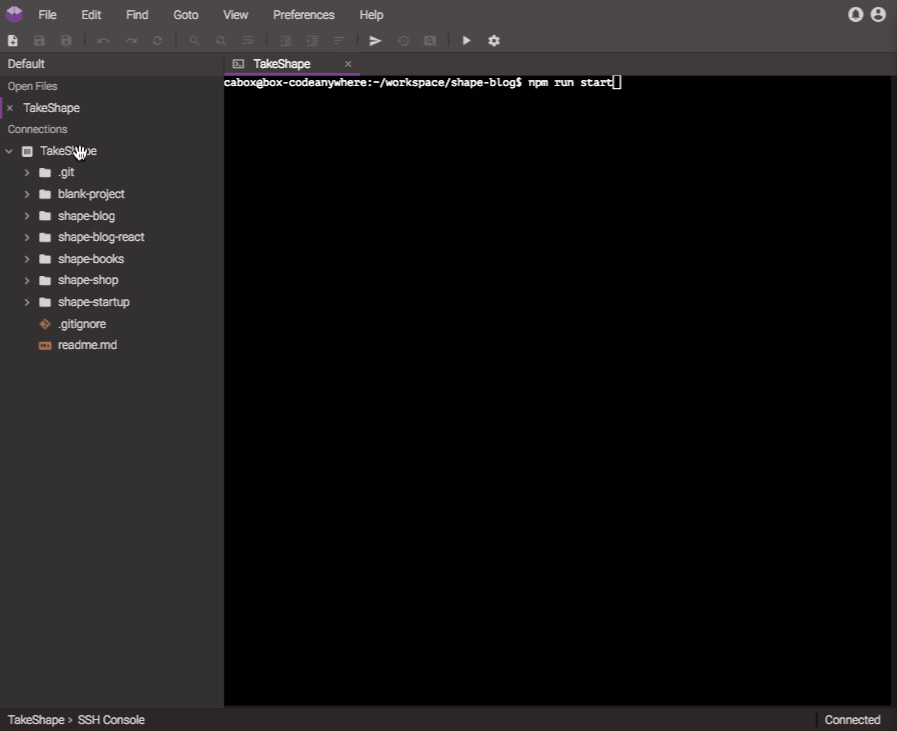Click the save file toolbar icon
The height and width of the screenshot is (731, 897).
(39, 41)
